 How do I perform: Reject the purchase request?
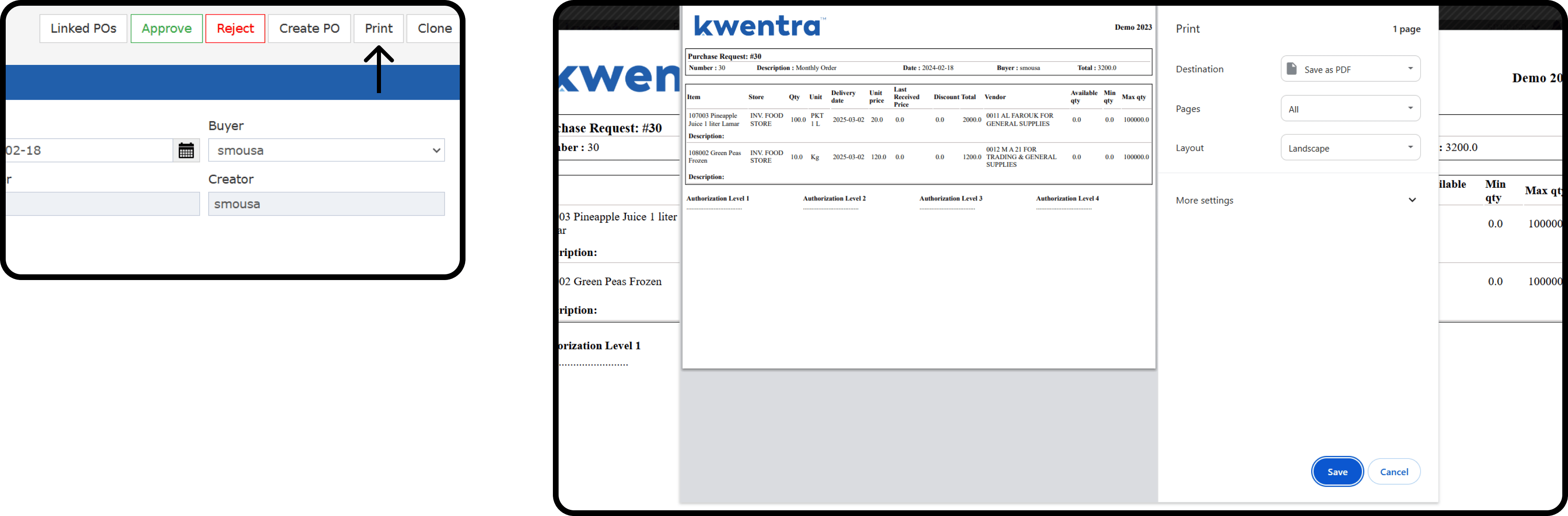(235, 29)
